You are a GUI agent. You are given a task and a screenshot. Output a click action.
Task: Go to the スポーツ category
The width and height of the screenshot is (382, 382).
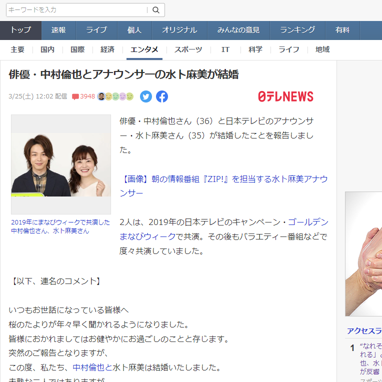pos(188,50)
